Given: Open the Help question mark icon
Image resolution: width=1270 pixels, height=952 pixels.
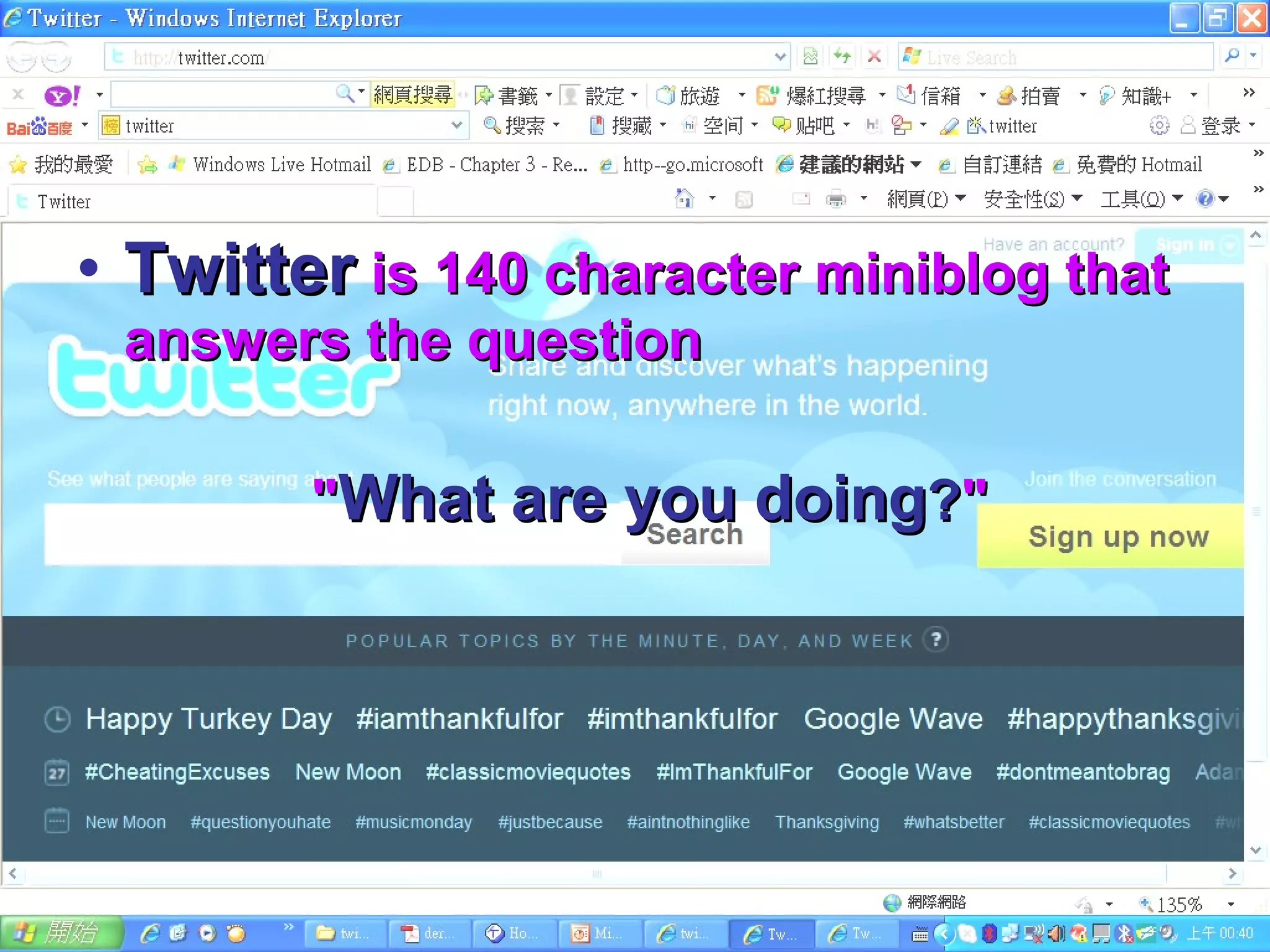Looking at the screenshot, I should click(x=1205, y=199).
